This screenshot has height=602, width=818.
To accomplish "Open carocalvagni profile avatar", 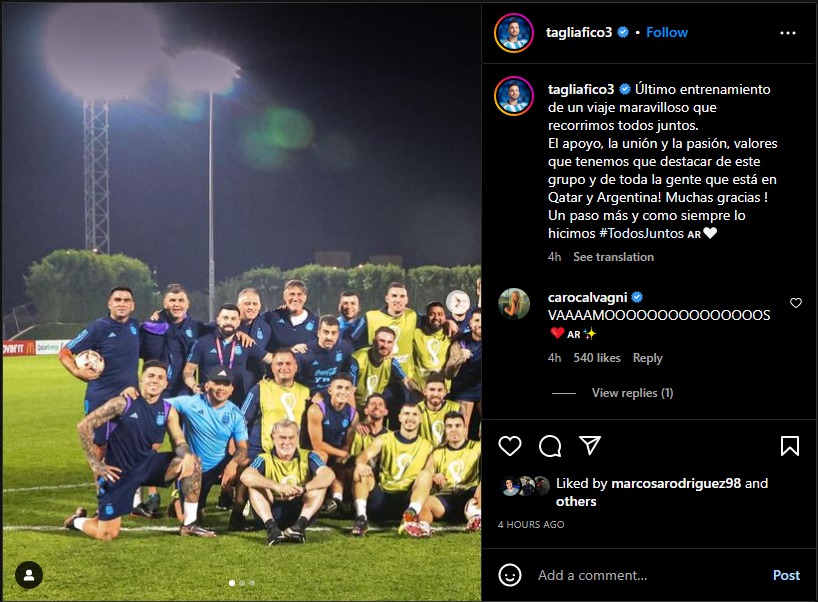I will 514,304.
